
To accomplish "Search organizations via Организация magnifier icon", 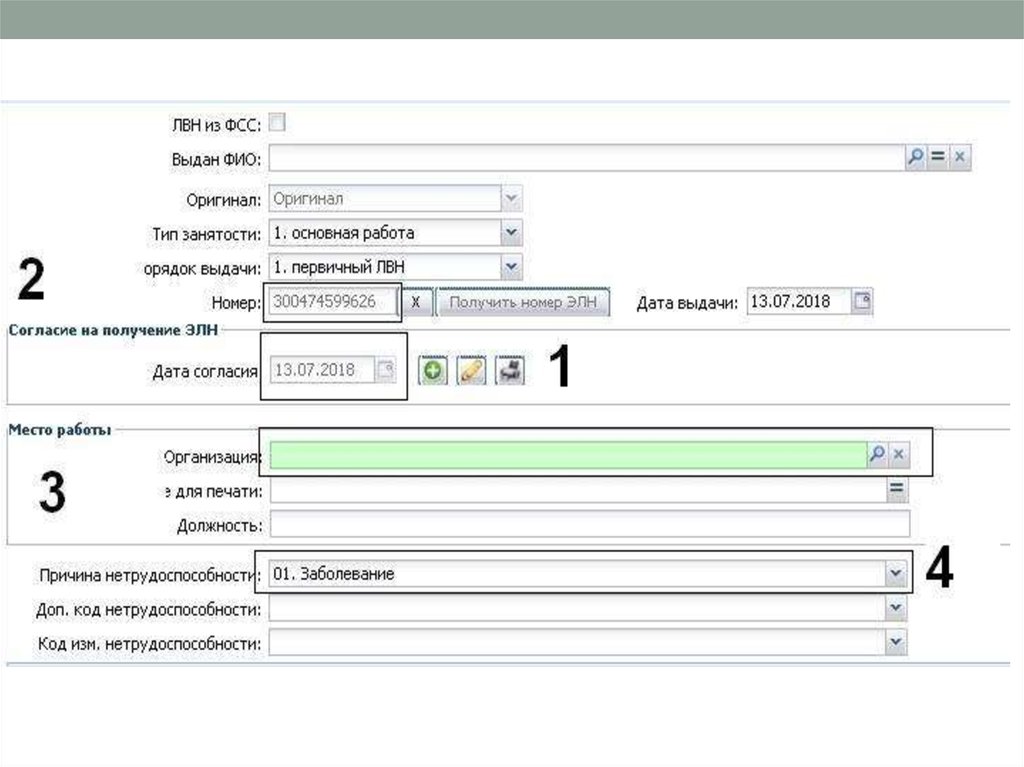I will tap(877, 455).
